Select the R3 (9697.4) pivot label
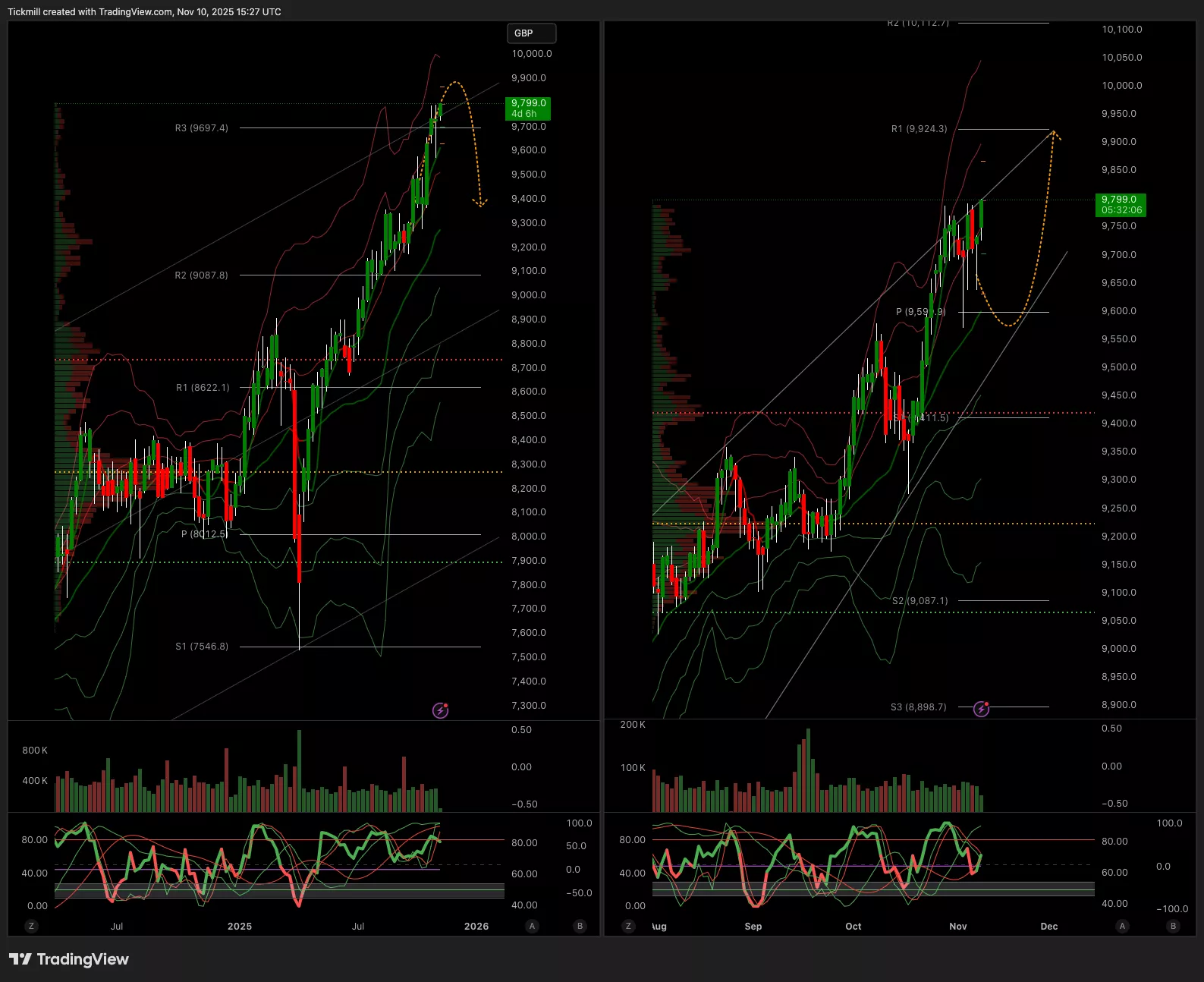This screenshot has height=982, width=1204. 202,128
